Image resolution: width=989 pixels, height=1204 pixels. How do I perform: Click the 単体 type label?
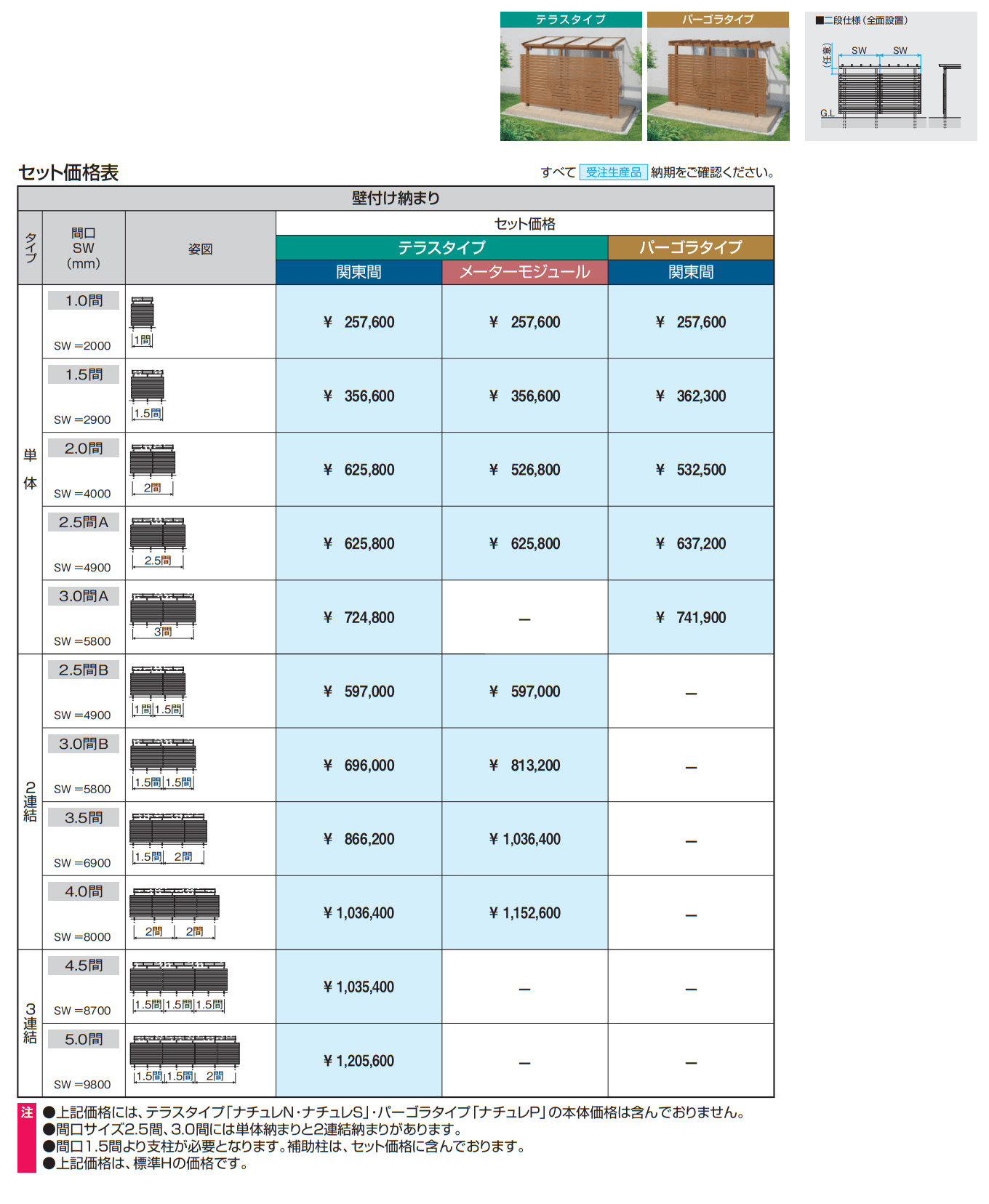(x=31, y=469)
